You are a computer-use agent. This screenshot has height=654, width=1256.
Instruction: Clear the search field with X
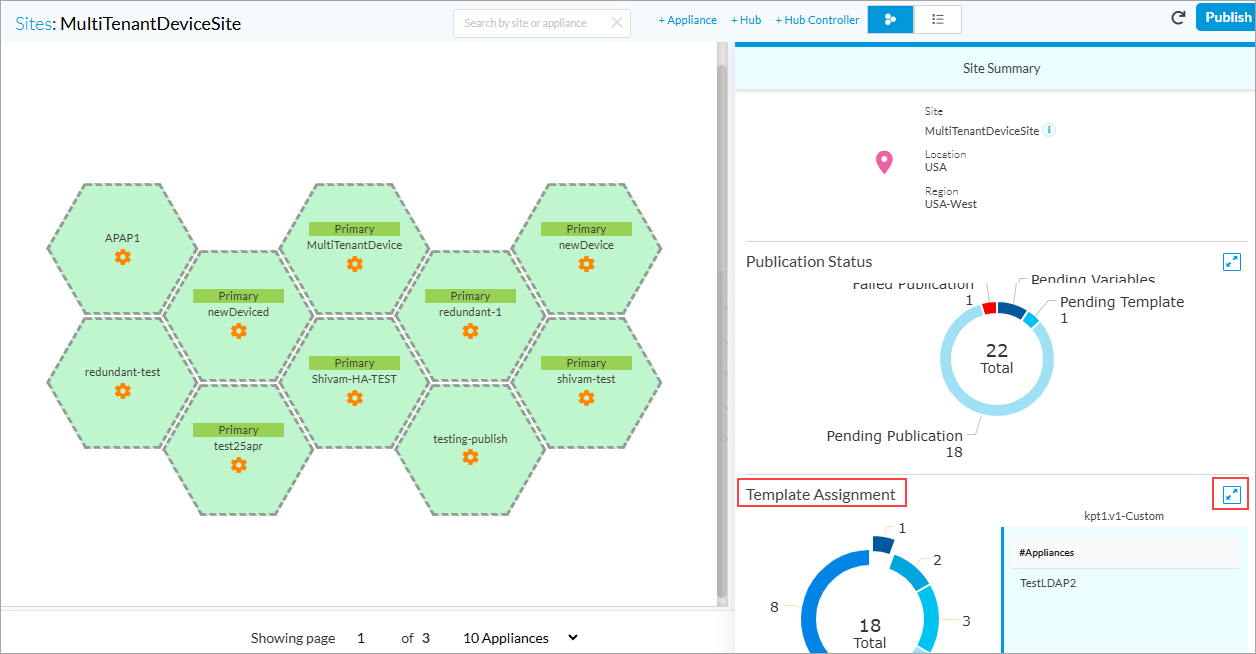[x=617, y=23]
